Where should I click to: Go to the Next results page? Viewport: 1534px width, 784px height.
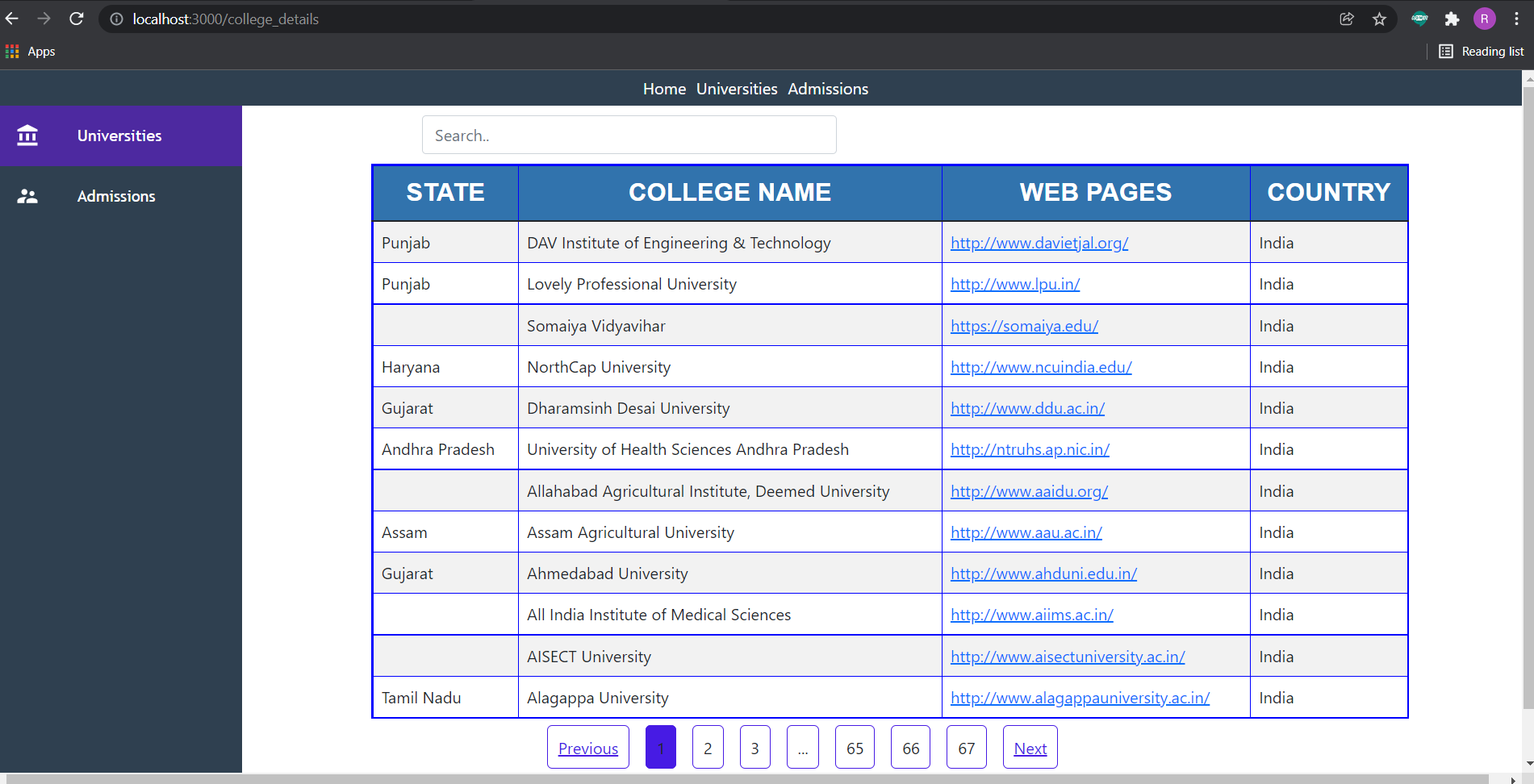[x=1030, y=747]
